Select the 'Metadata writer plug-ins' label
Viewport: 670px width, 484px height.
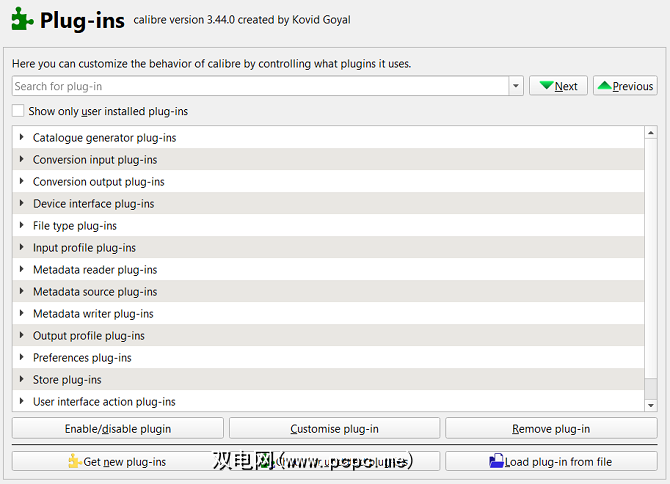click(x=93, y=314)
